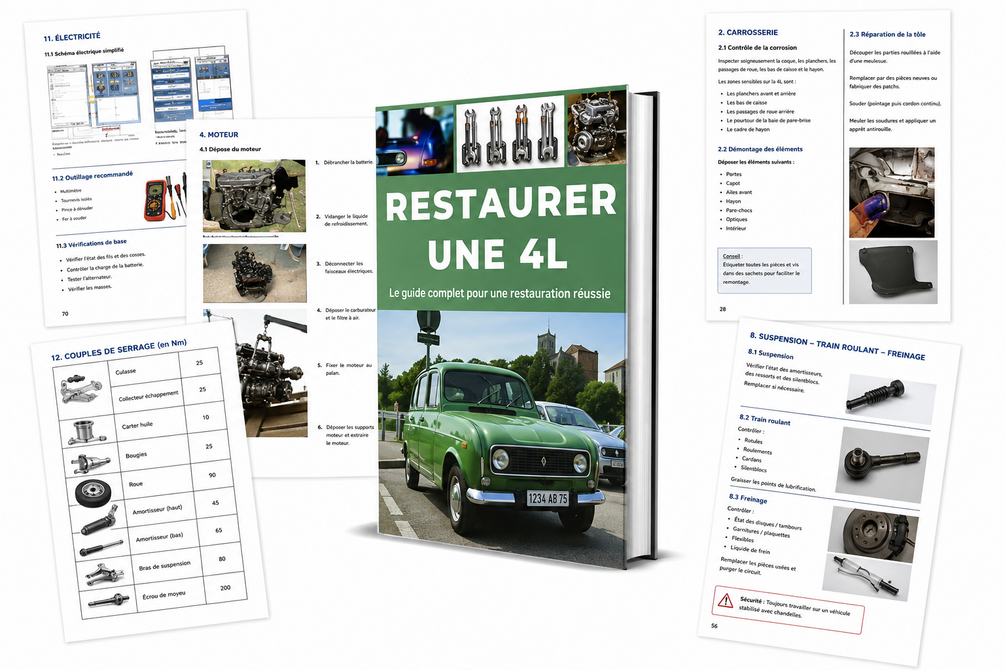The image size is (1005, 670).
Task: Click the multimeter and screwdrivers picture
Action: 164,197
